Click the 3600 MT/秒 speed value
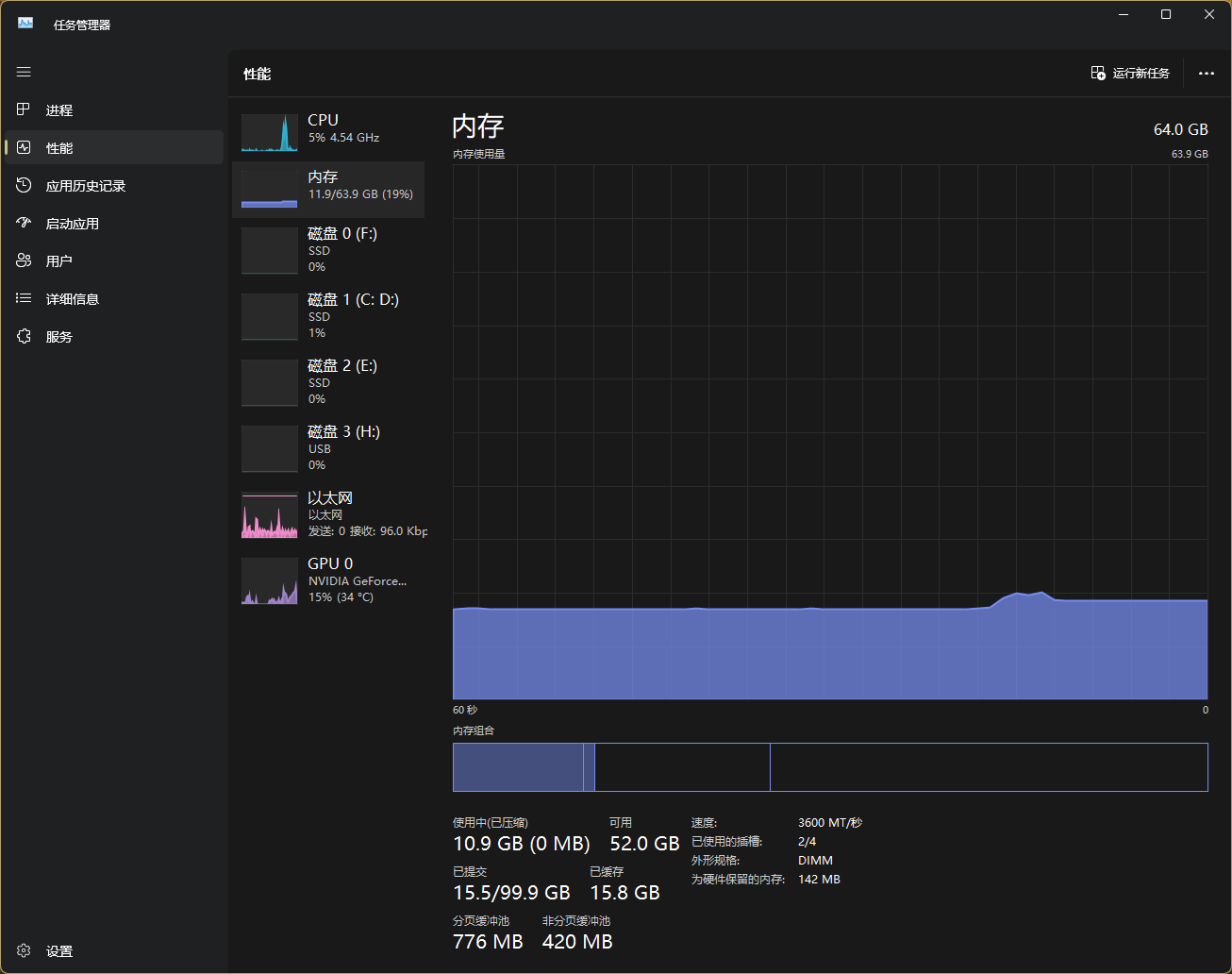1232x974 pixels. pyautogui.click(x=830, y=823)
